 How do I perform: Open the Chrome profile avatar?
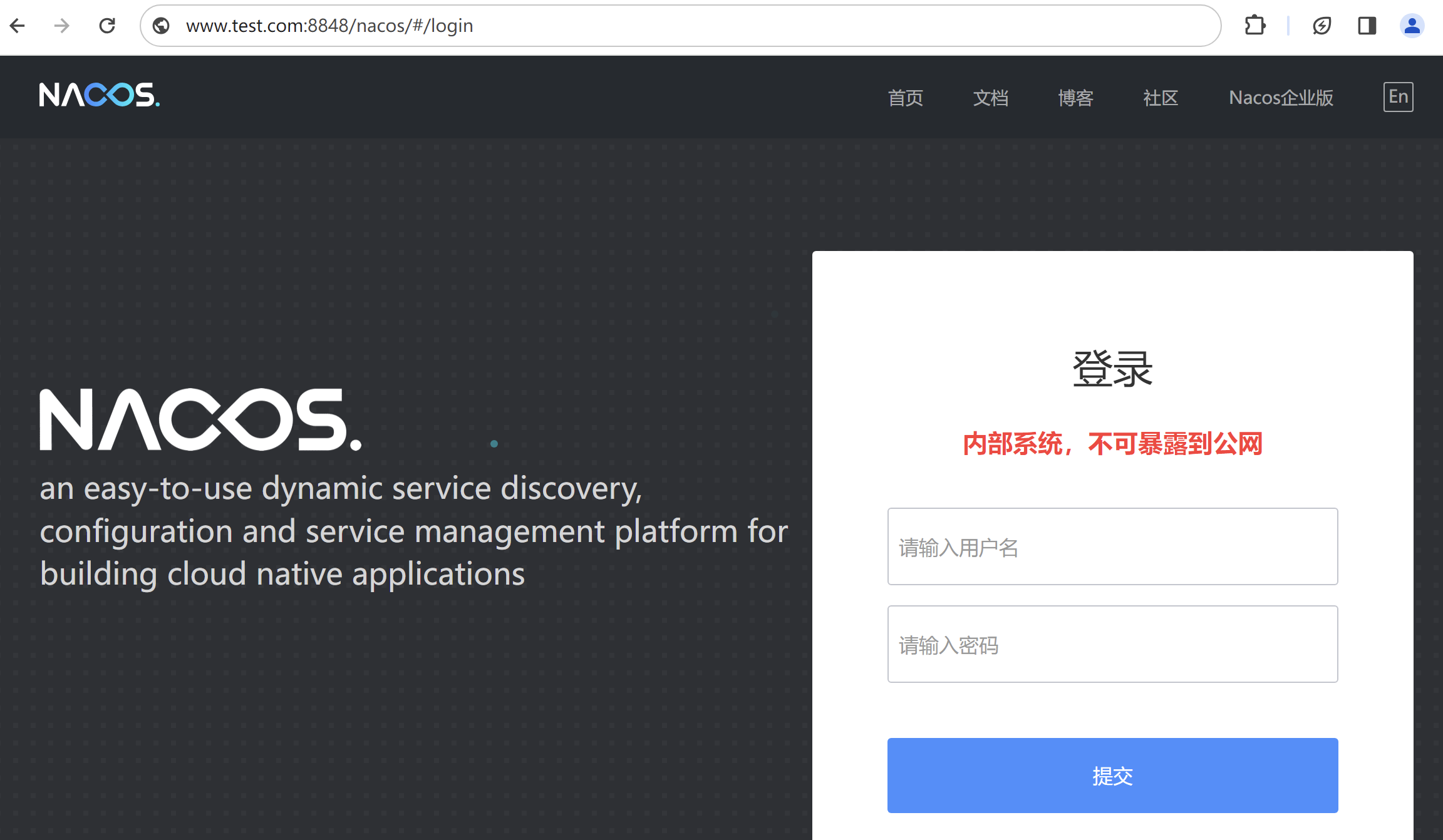click(1412, 26)
